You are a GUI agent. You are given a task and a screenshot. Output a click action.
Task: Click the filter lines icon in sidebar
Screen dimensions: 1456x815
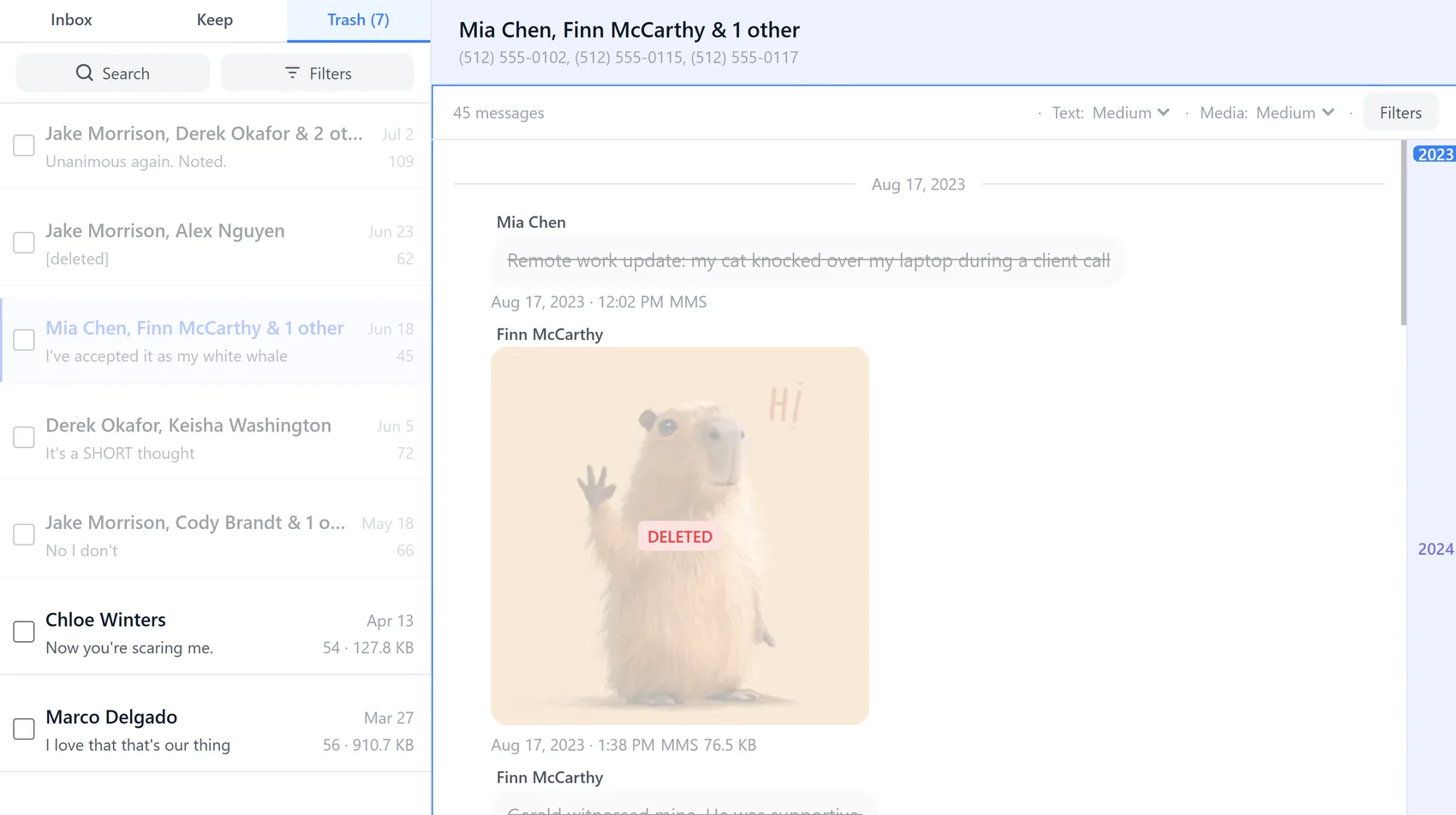pyautogui.click(x=292, y=73)
